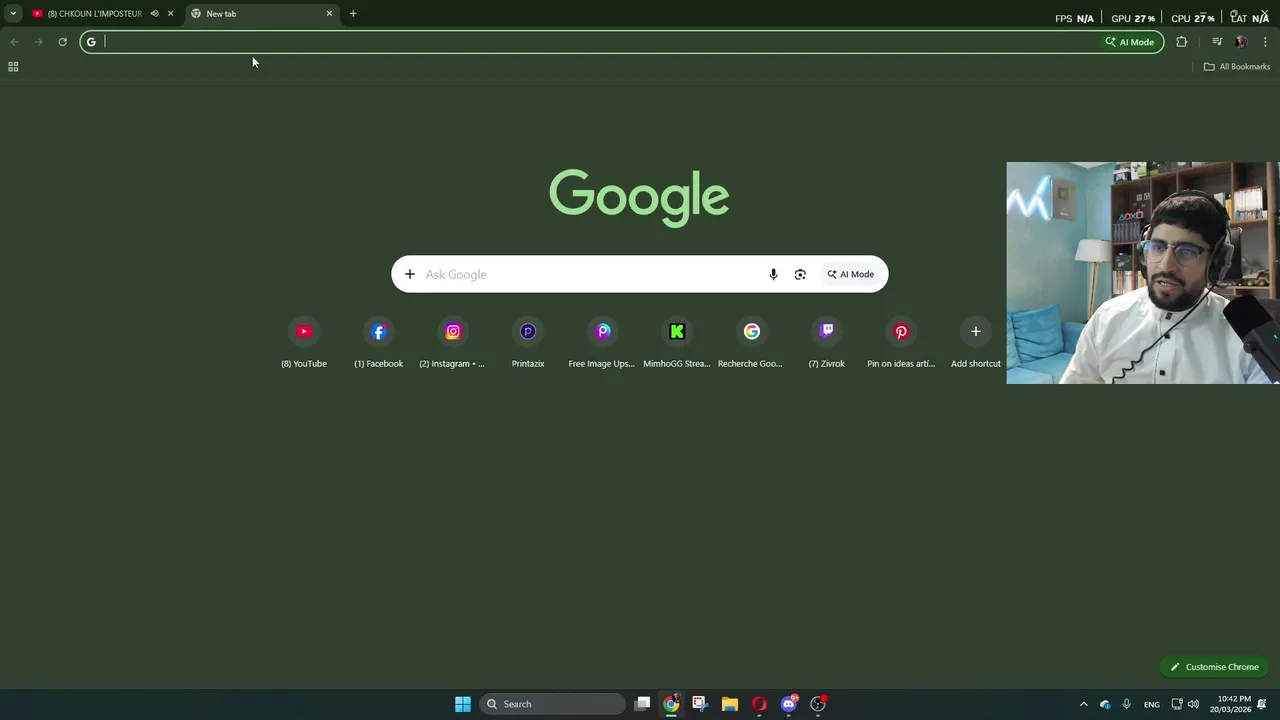The image size is (1280, 720).
Task: Mute the YouTube tab audio speaker icon
Action: pos(154,13)
